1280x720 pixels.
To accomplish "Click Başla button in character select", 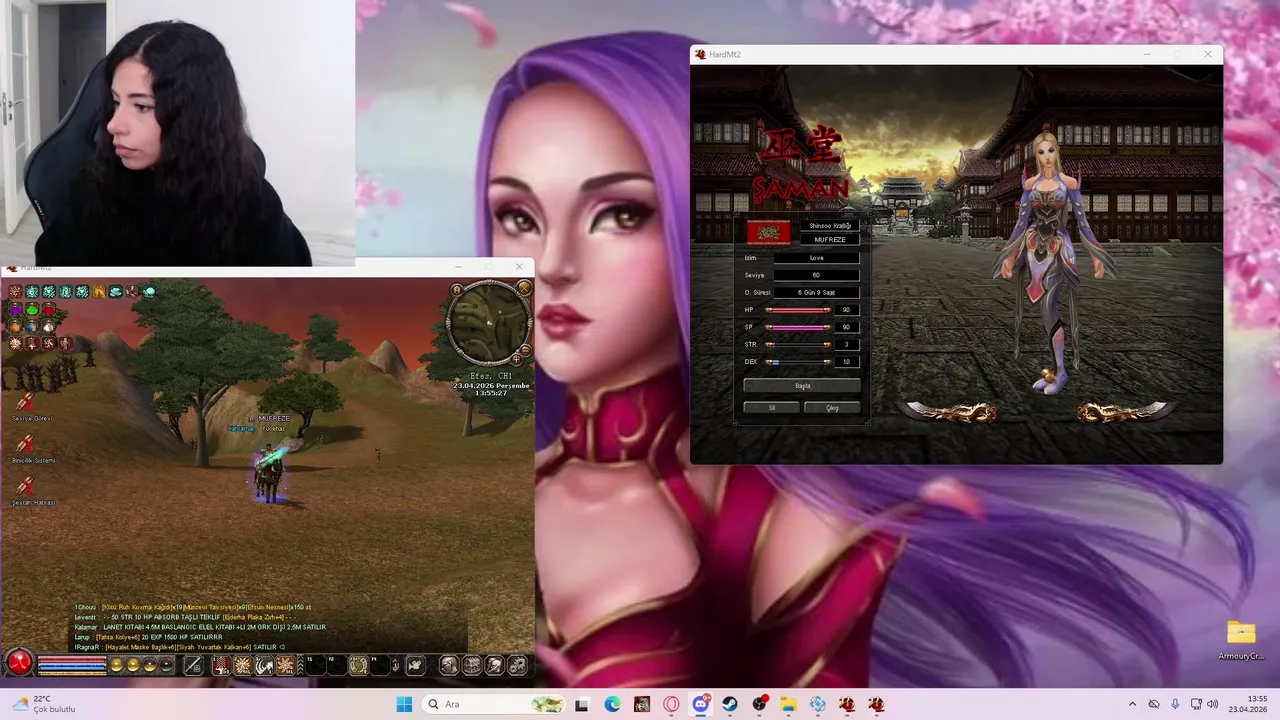I will [x=802, y=386].
